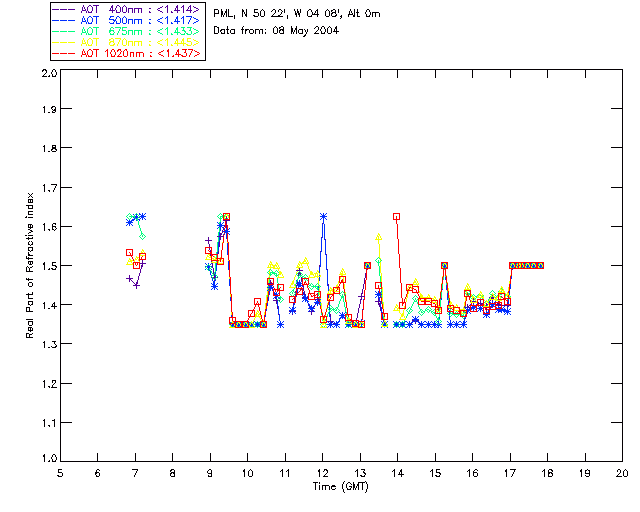The height and width of the screenshot is (512, 640).
Task: Click the x-axis hour label 11
Action: tap(285, 473)
